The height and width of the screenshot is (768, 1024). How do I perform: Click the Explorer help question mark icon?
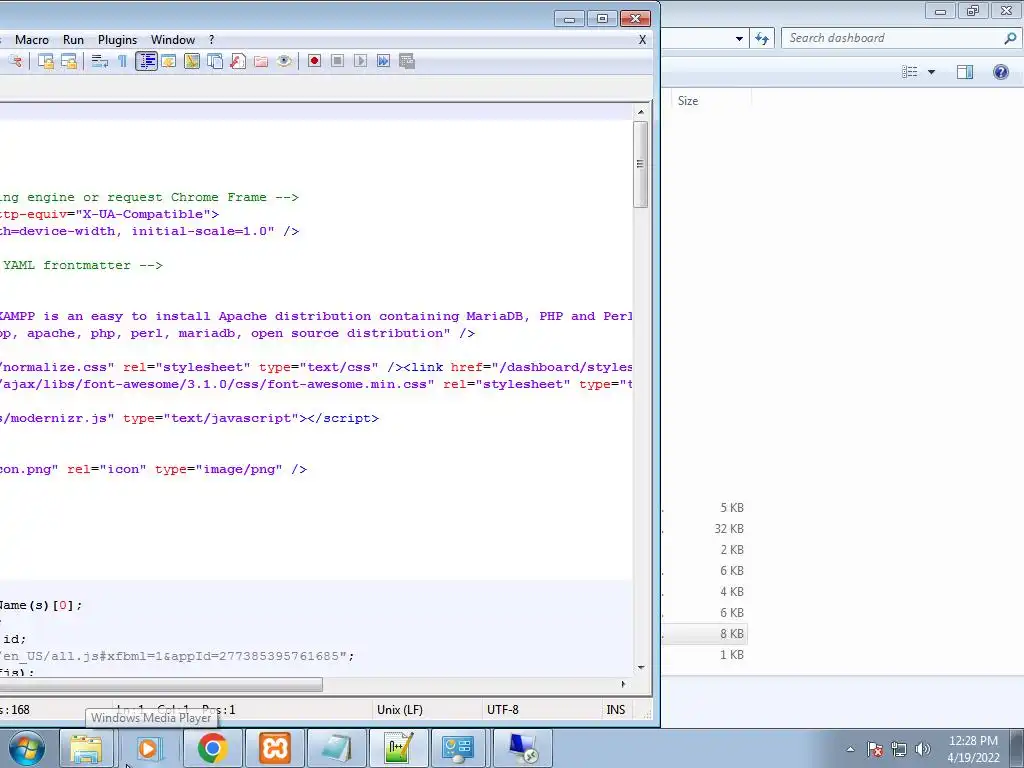click(x=1000, y=72)
